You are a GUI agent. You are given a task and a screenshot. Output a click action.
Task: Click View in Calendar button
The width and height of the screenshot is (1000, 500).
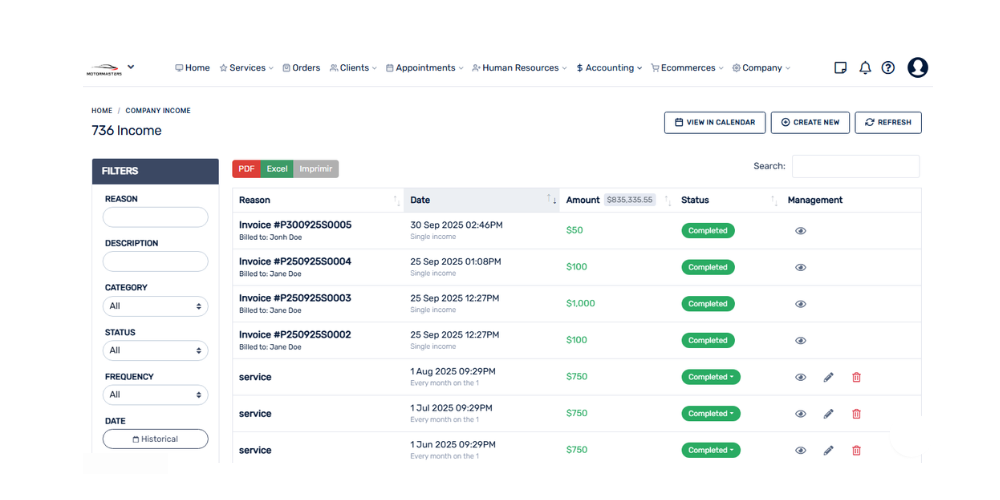pos(715,122)
